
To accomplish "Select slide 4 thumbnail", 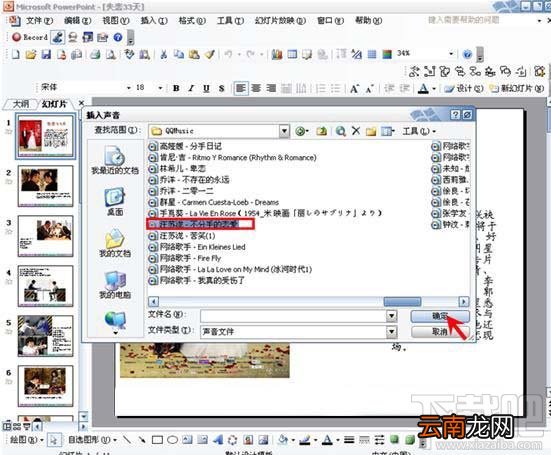I will click(x=45, y=286).
